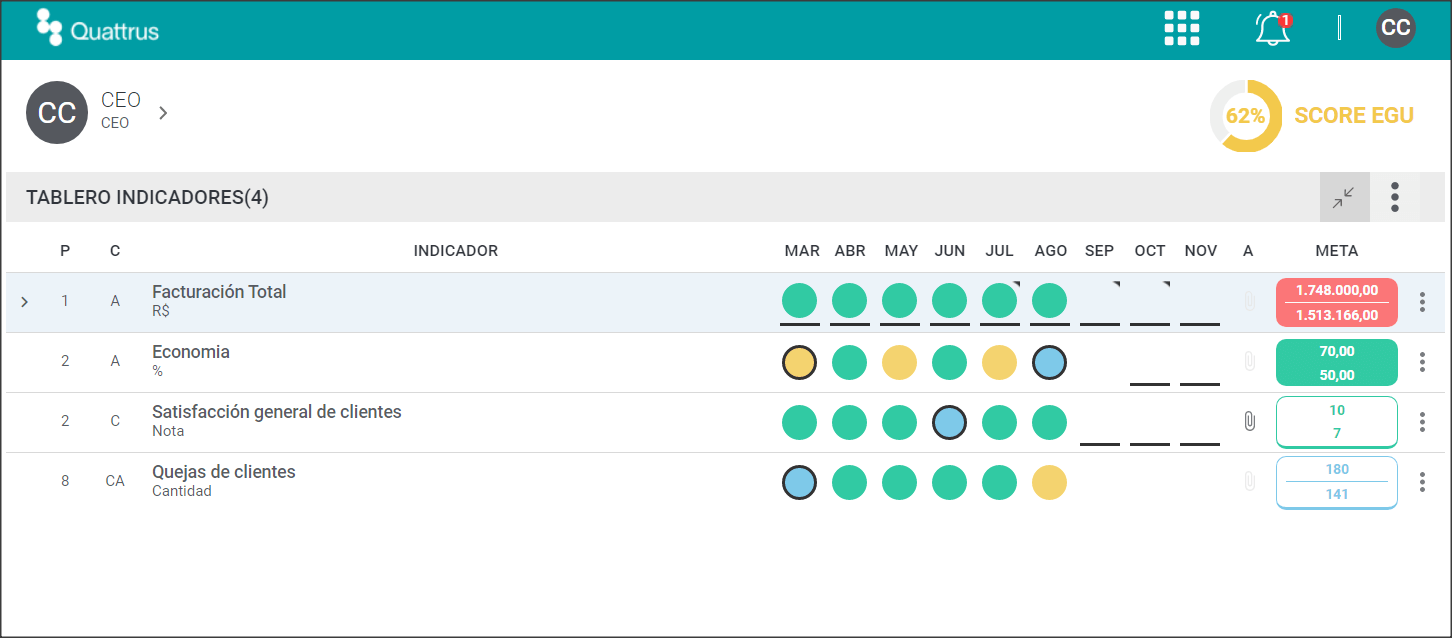
Task: Click the TABLERO INDICADORES(4) title
Action: (147, 197)
